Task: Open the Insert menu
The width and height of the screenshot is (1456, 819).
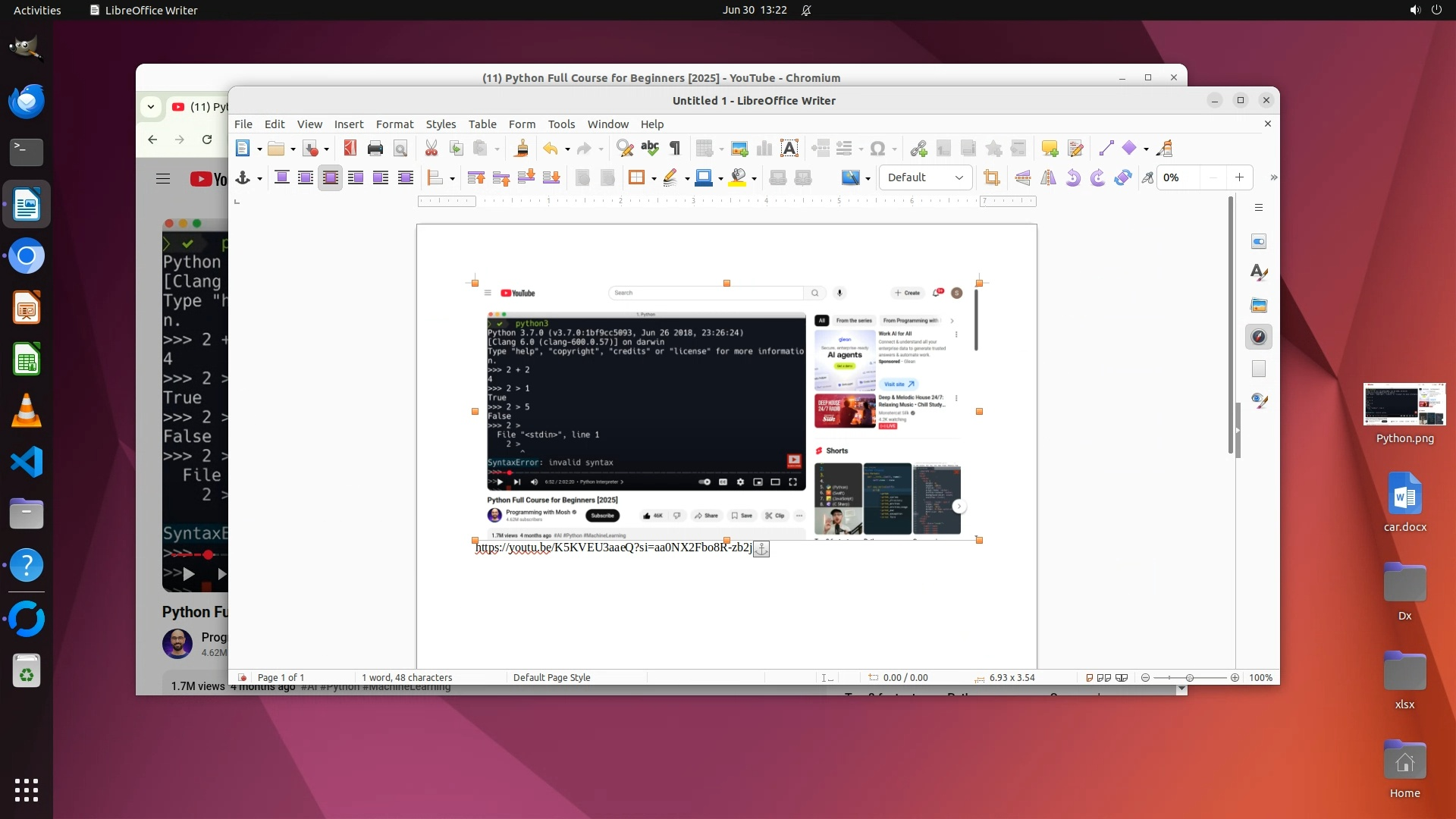Action: point(348,124)
